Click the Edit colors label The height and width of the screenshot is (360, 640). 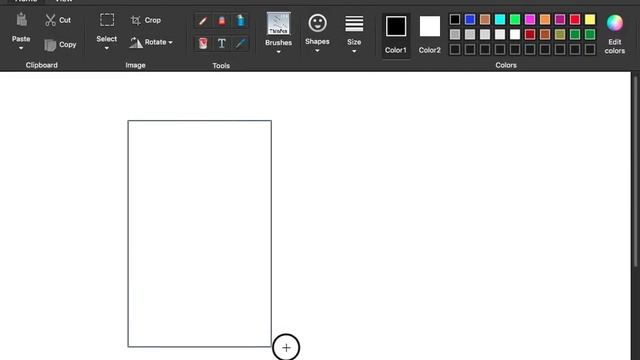(615, 46)
